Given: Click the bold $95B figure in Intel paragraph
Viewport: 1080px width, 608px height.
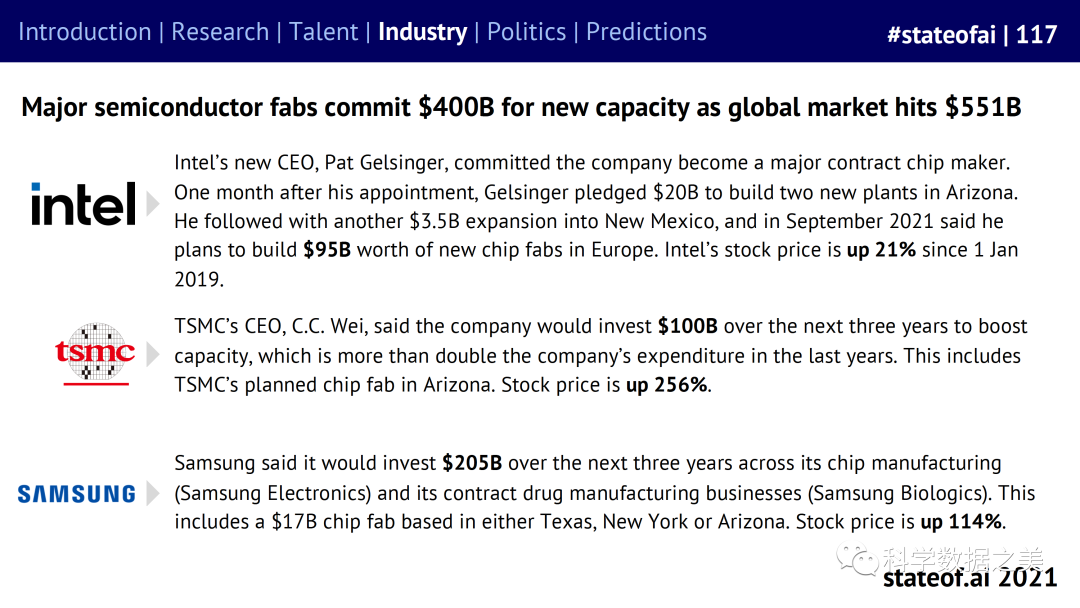Looking at the screenshot, I should point(327,250).
